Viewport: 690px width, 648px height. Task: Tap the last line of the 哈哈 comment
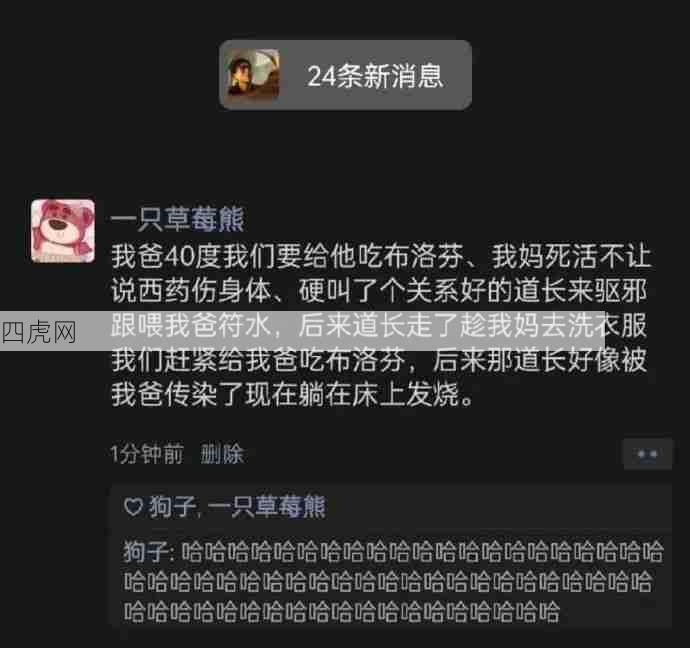coord(341,611)
